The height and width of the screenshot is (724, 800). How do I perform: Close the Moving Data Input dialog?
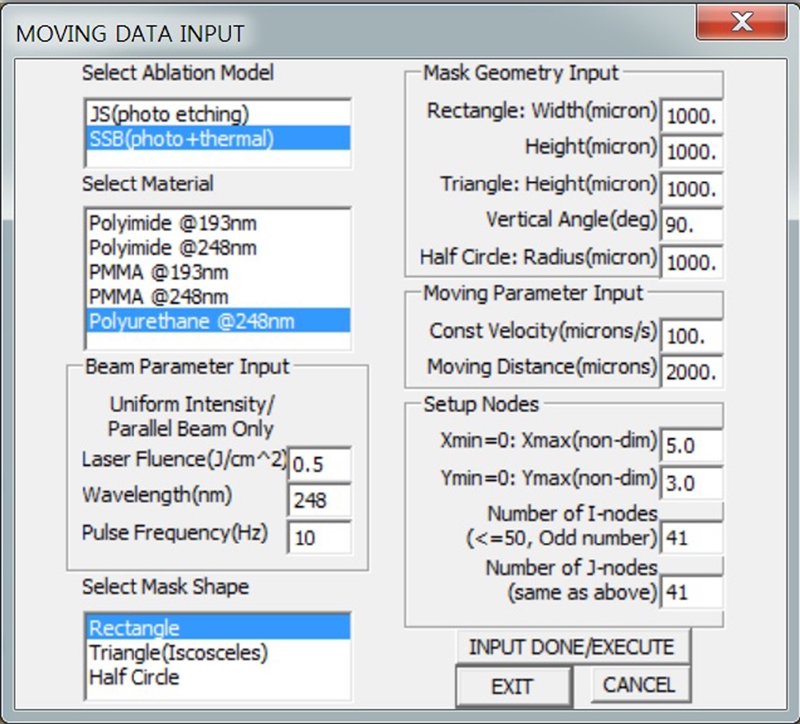(x=741, y=23)
